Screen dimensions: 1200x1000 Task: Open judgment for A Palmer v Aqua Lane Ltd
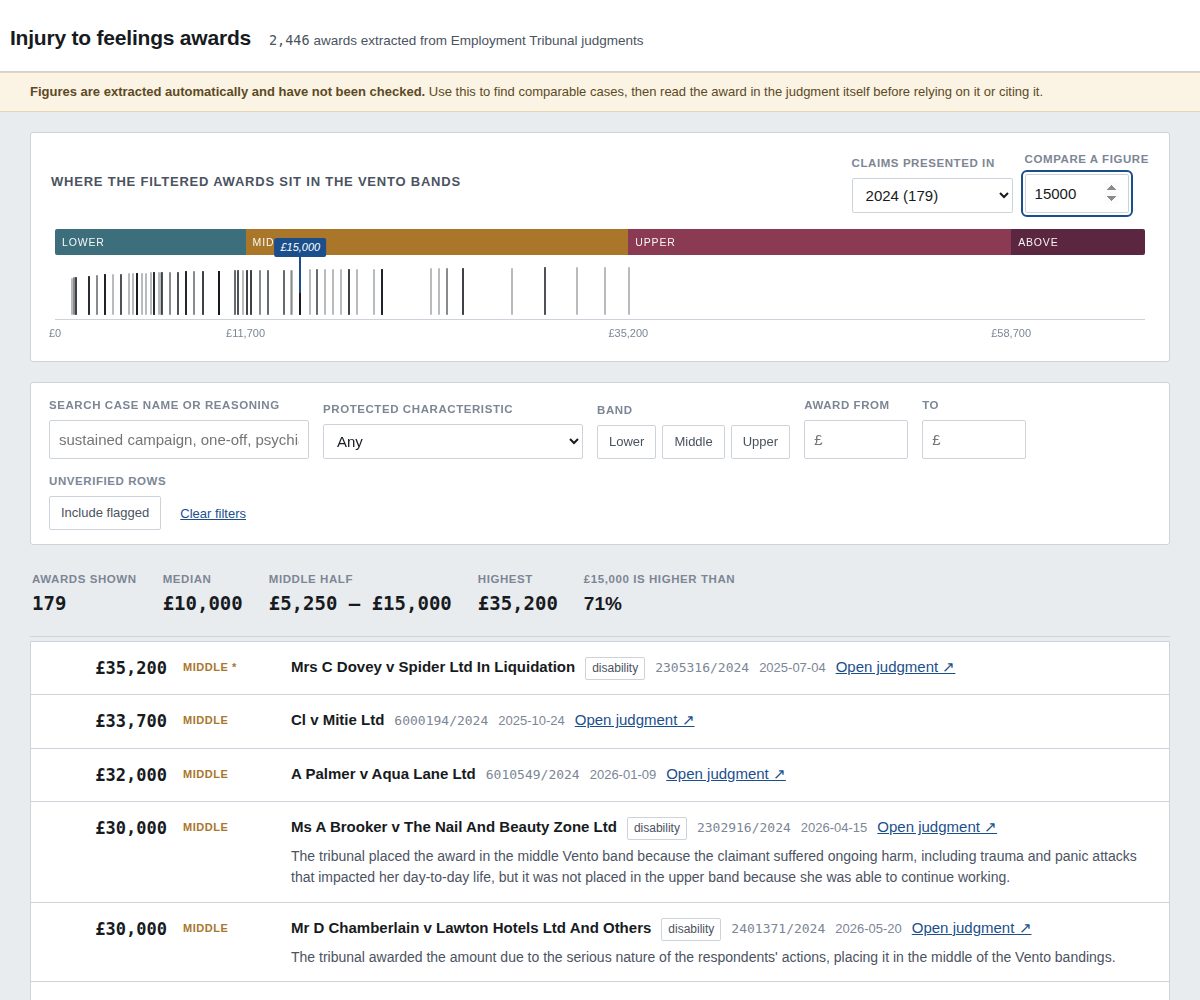[x=726, y=774]
